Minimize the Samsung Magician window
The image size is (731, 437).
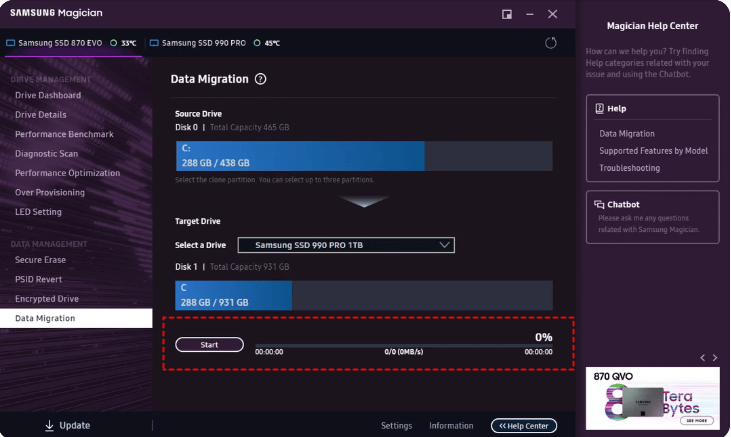[x=530, y=14]
